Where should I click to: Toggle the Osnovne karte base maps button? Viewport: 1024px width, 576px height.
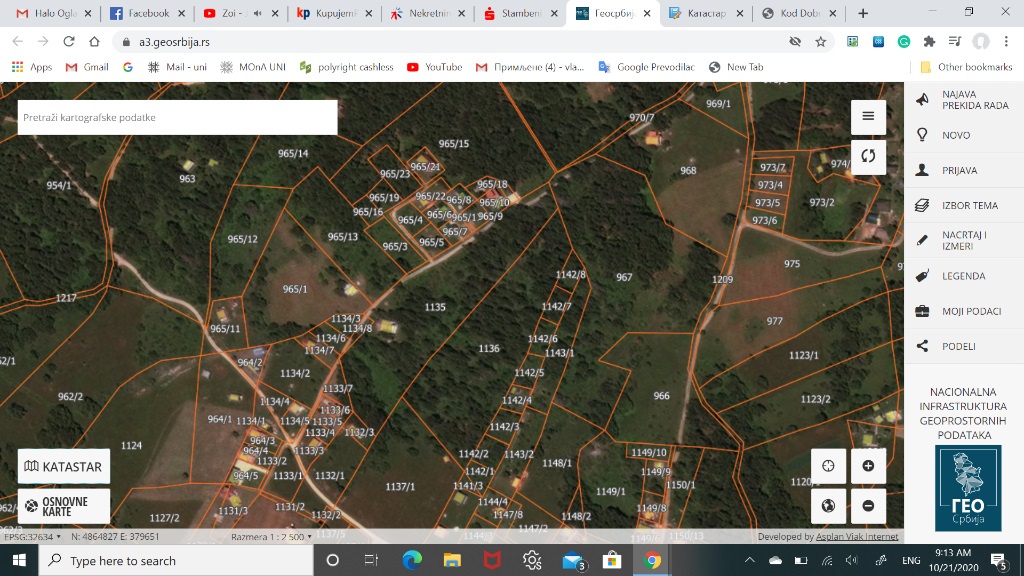[64, 507]
